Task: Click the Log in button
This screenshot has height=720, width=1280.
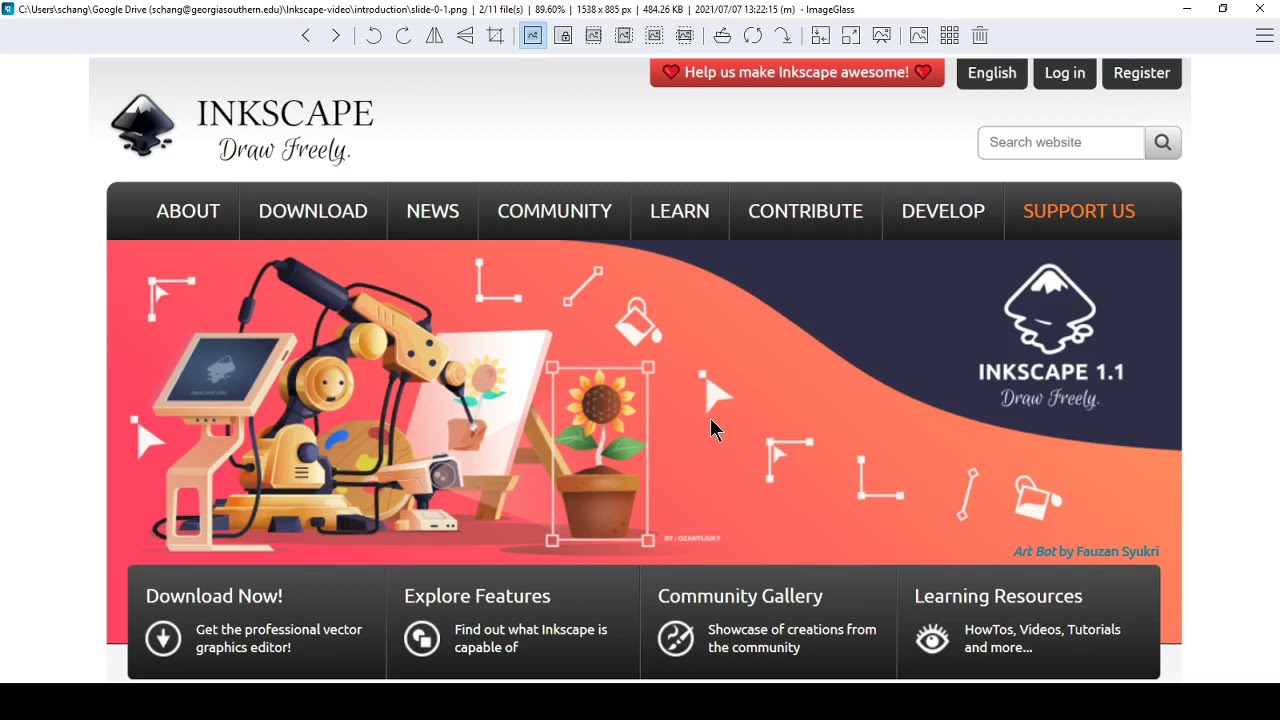Action: coord(1065,73)
